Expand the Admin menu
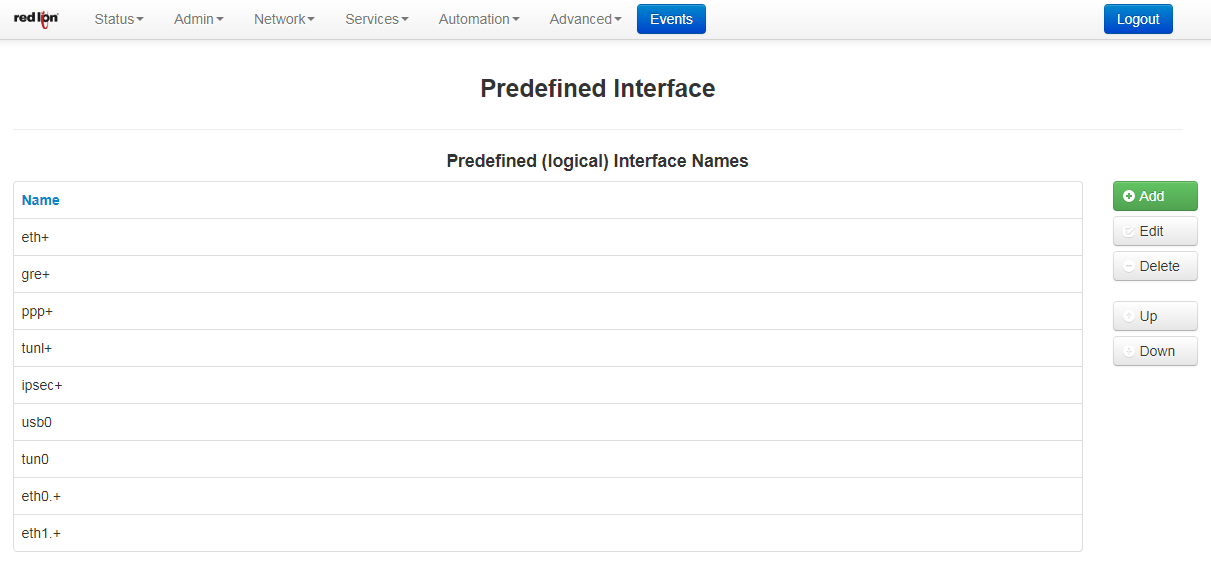The image size is (1211, 578). coord(199,19)
